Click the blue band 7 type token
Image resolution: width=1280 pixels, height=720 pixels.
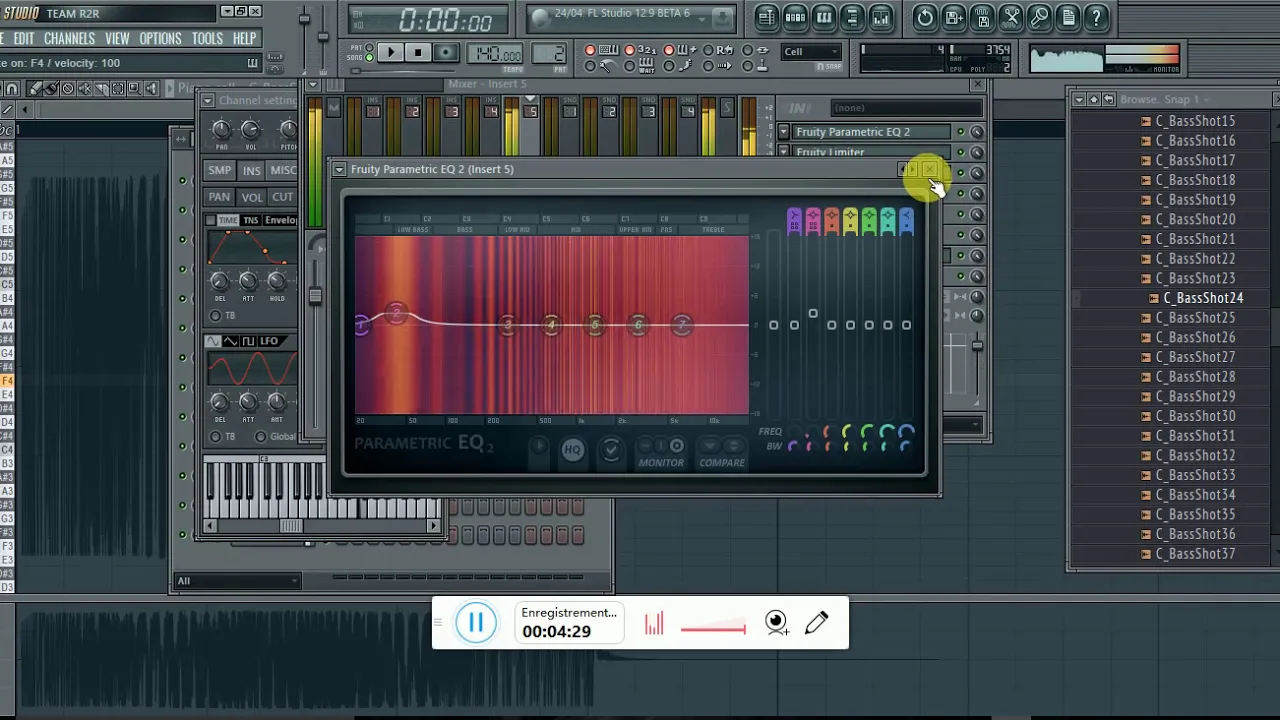pos(906,220)
